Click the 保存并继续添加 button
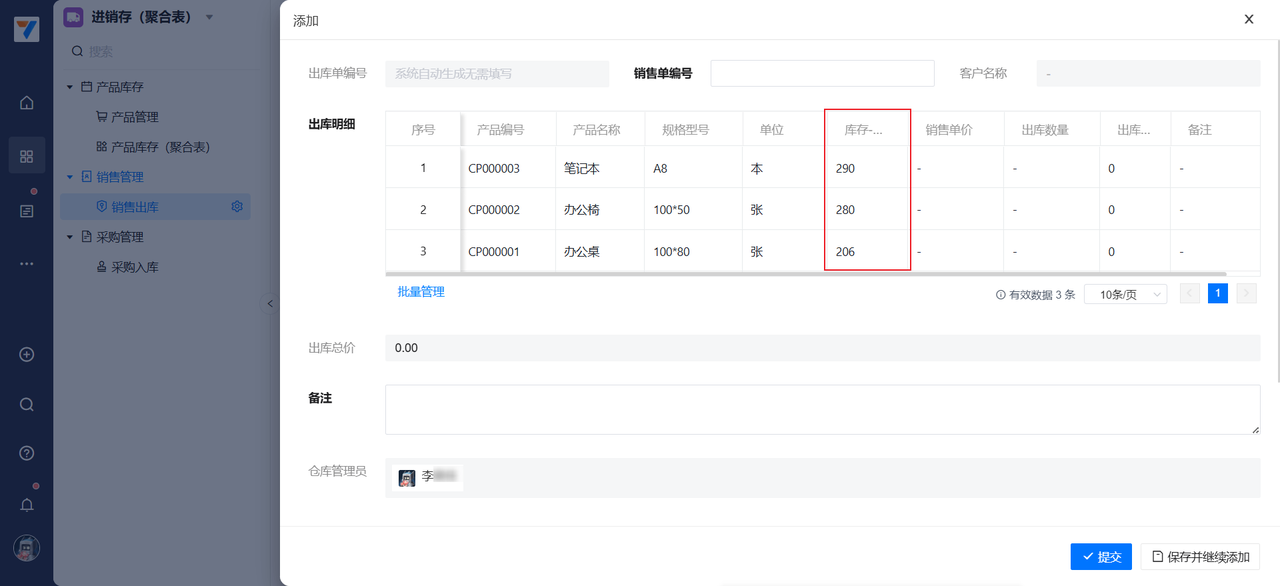The width and height of the screenshot is (1280, 586). (1200, 557)
